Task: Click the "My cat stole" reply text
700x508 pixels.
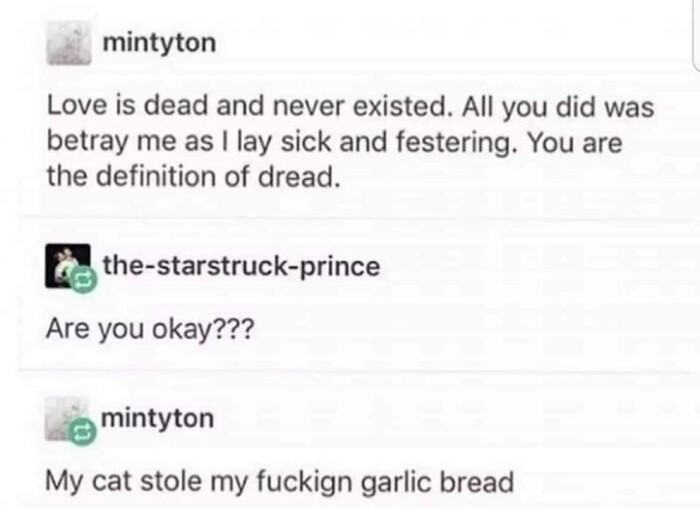Action: pos(279,482)
